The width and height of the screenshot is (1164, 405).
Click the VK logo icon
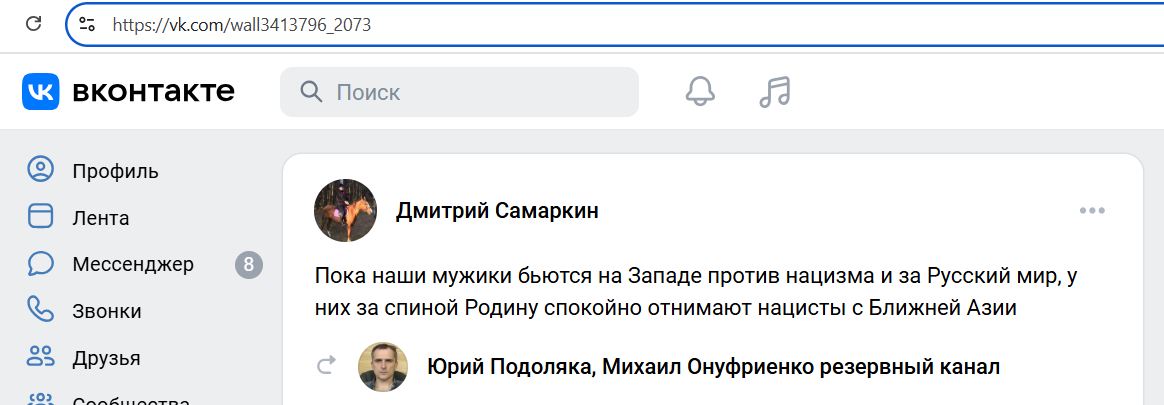tap(41, 92)
